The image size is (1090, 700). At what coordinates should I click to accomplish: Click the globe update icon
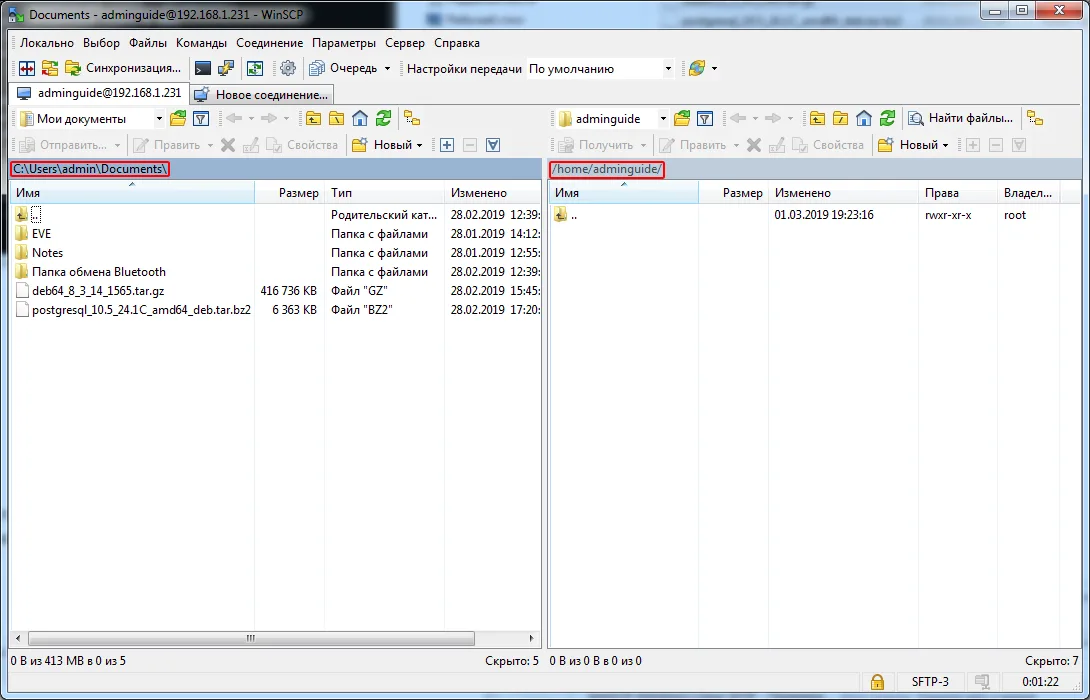[x=697, y=68]
